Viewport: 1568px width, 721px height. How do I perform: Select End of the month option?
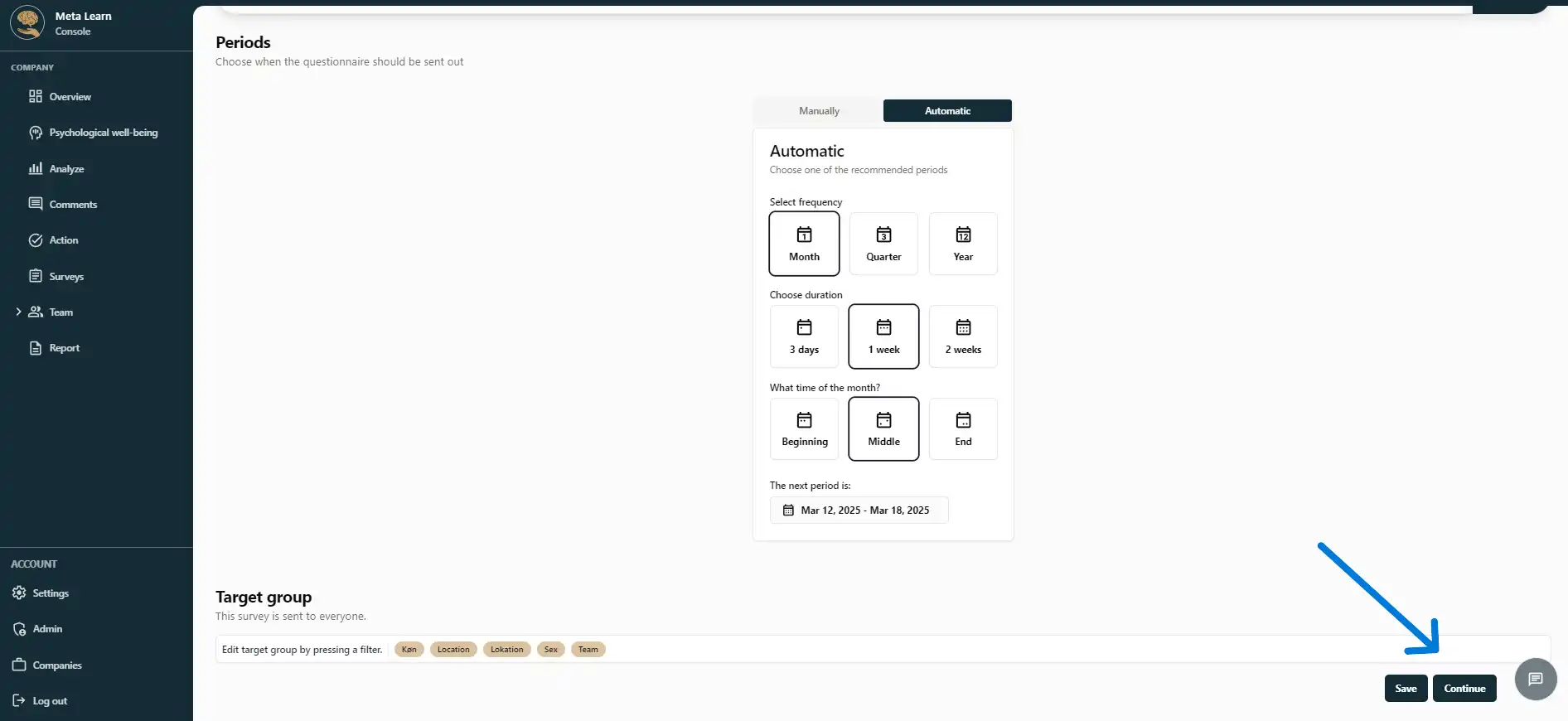(963, 429)
